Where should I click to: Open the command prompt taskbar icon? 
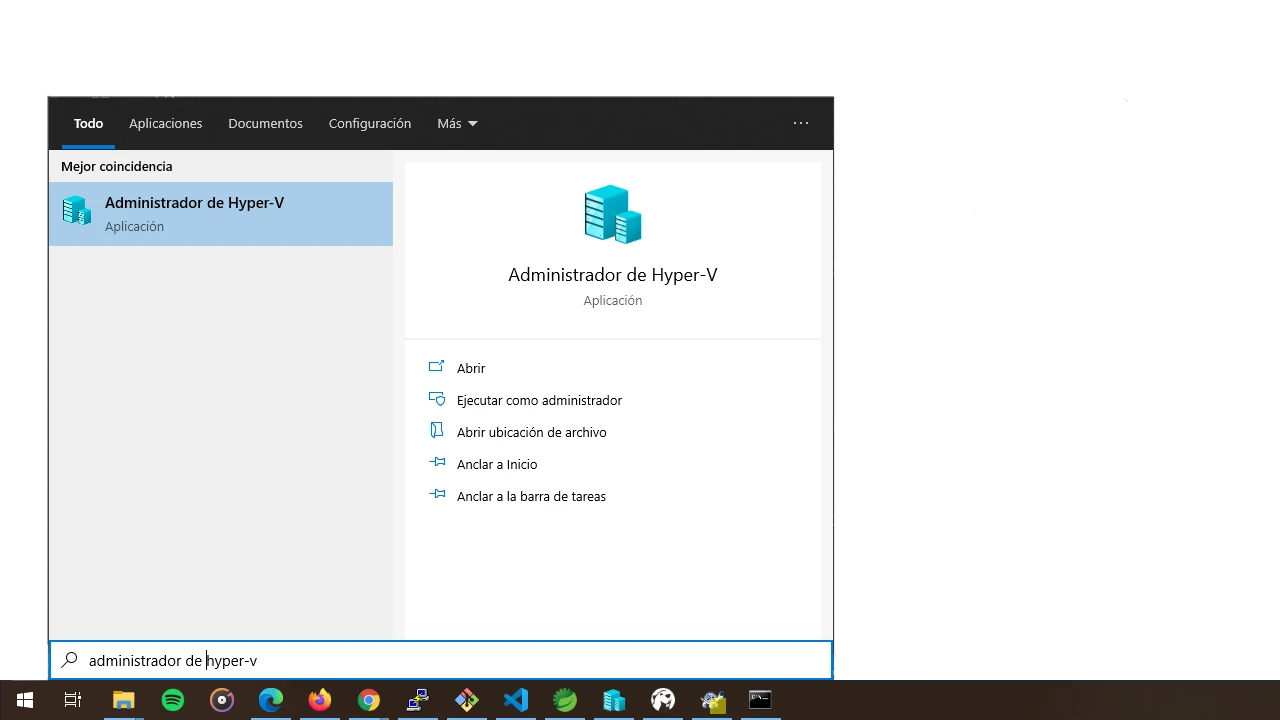(x=761, y=700)
